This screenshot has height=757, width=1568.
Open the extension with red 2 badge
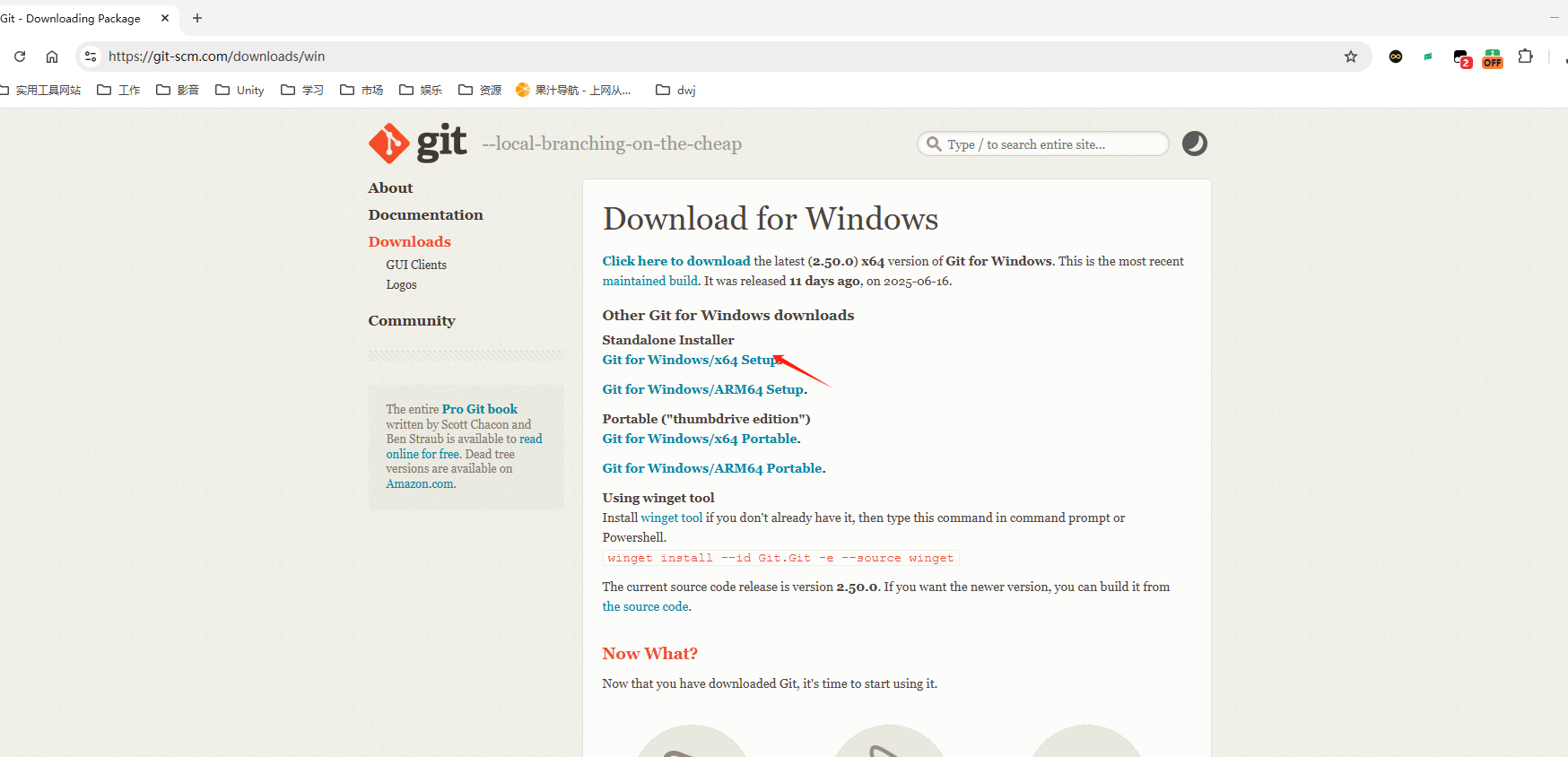coord(1461,58)
